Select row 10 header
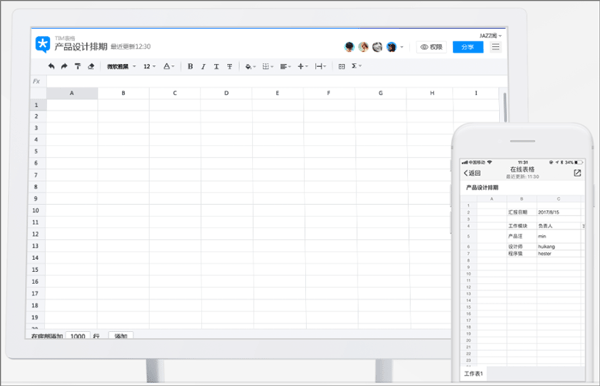Screen dimensions: 600x386 (36, 210)
